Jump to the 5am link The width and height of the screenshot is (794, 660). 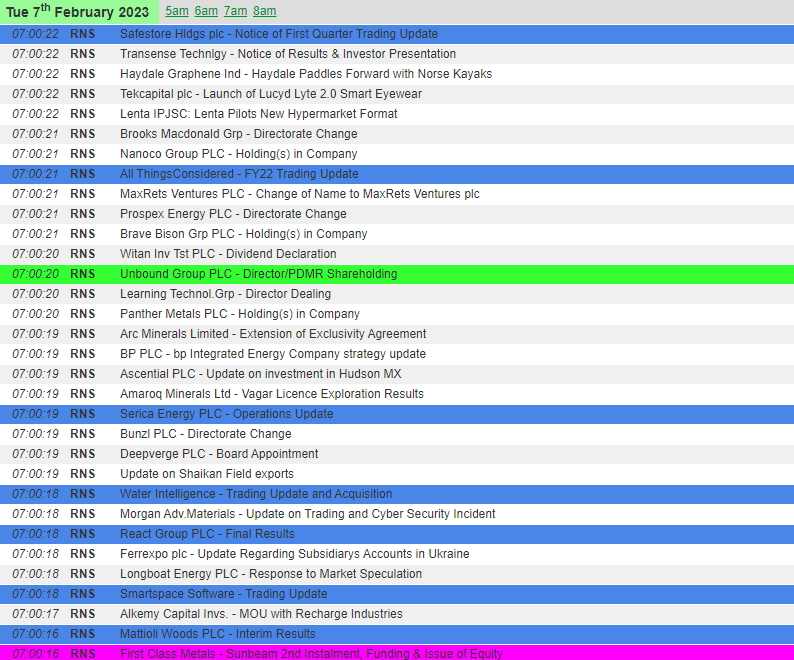coord(177,11)
